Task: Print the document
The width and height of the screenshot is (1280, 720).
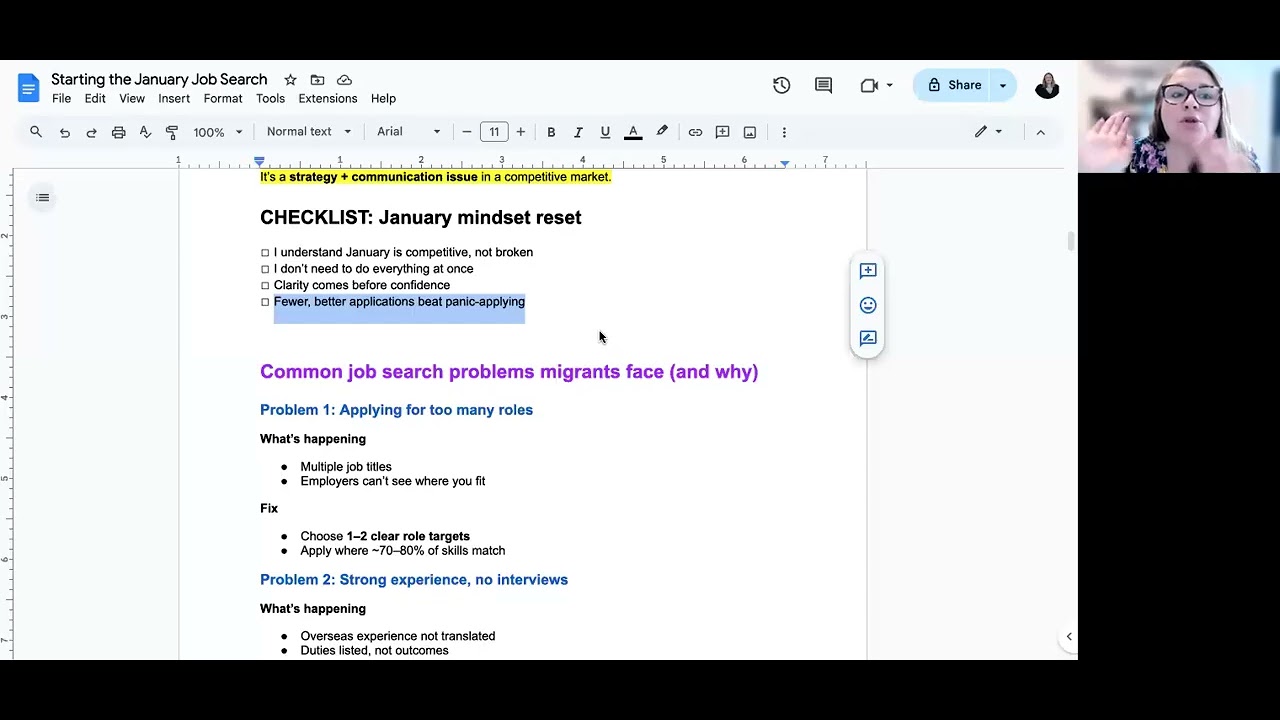Action: click(x=118, y=132)
